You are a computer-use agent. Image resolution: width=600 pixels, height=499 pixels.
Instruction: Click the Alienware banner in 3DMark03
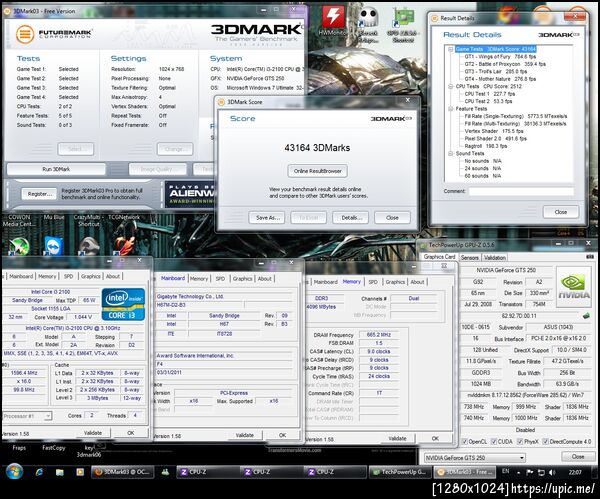click(x=189, y=194)
